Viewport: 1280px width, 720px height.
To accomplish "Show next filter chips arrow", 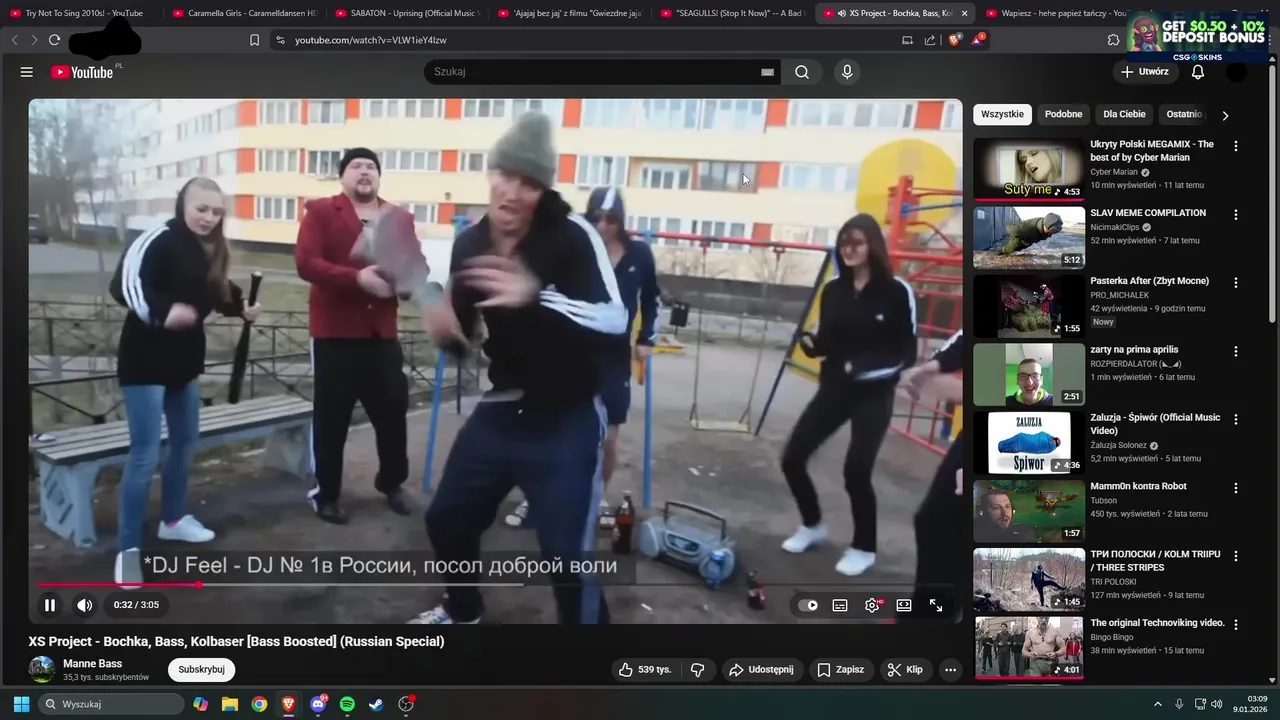I will (x=1225, y=115).
